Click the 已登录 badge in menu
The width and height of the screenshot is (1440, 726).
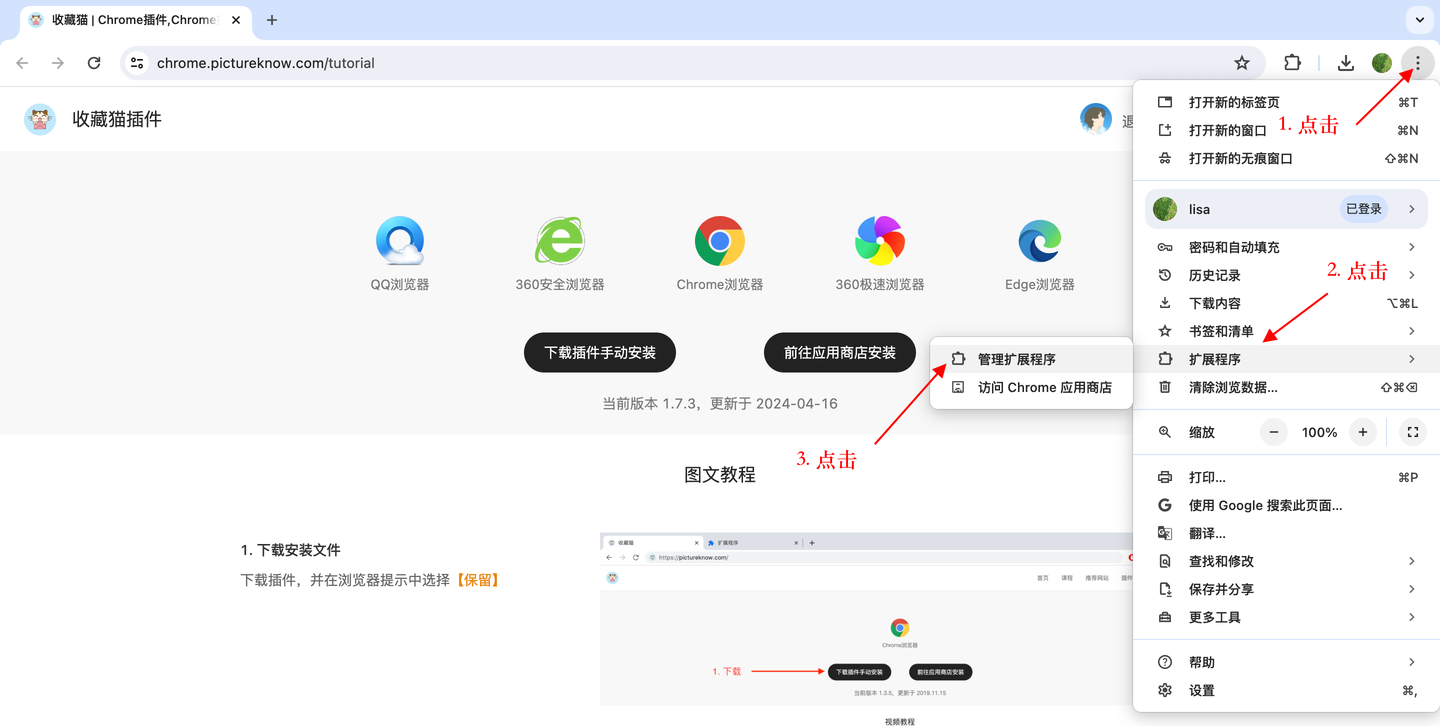pos(1364,209)
